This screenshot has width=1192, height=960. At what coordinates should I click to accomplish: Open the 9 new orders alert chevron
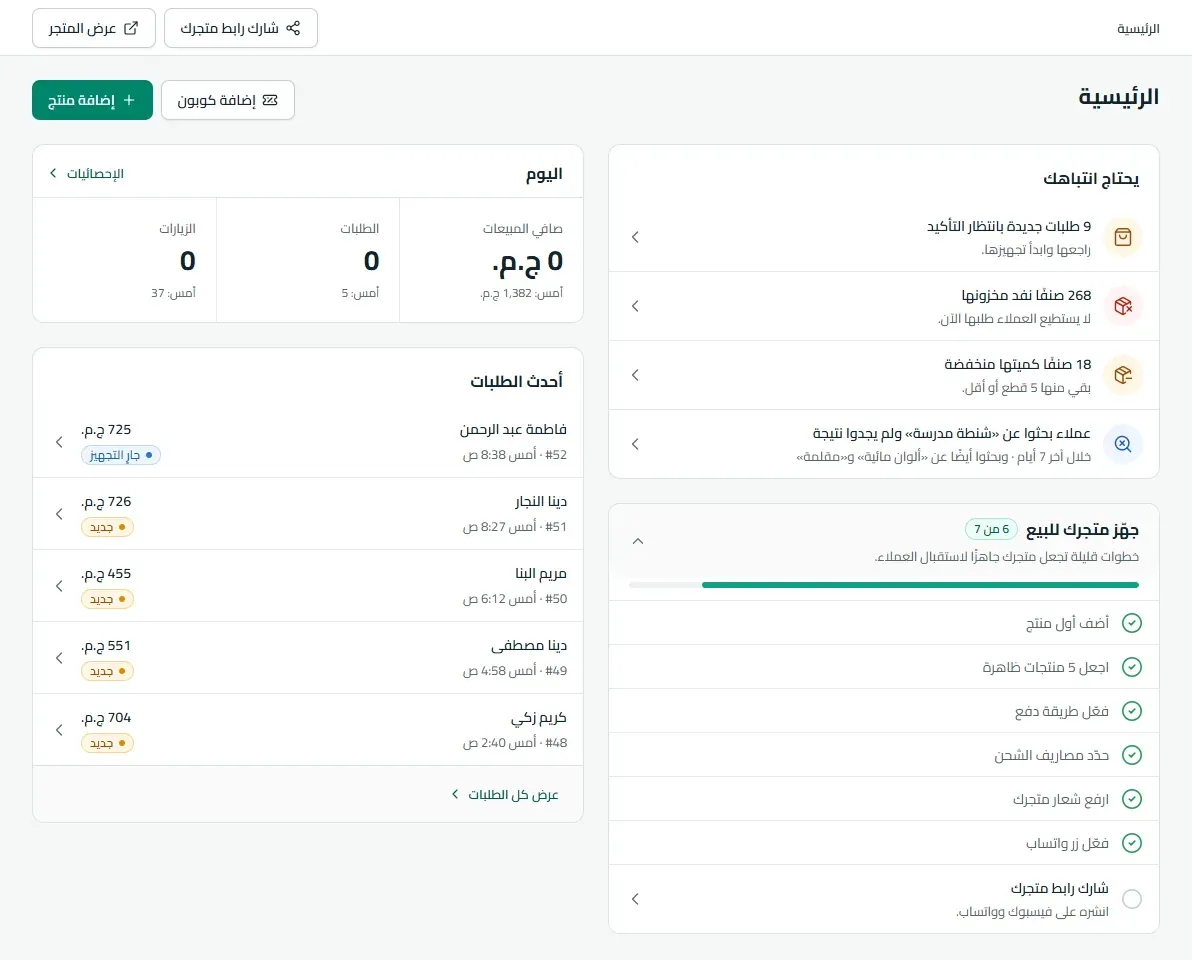(x=636, y=237)
